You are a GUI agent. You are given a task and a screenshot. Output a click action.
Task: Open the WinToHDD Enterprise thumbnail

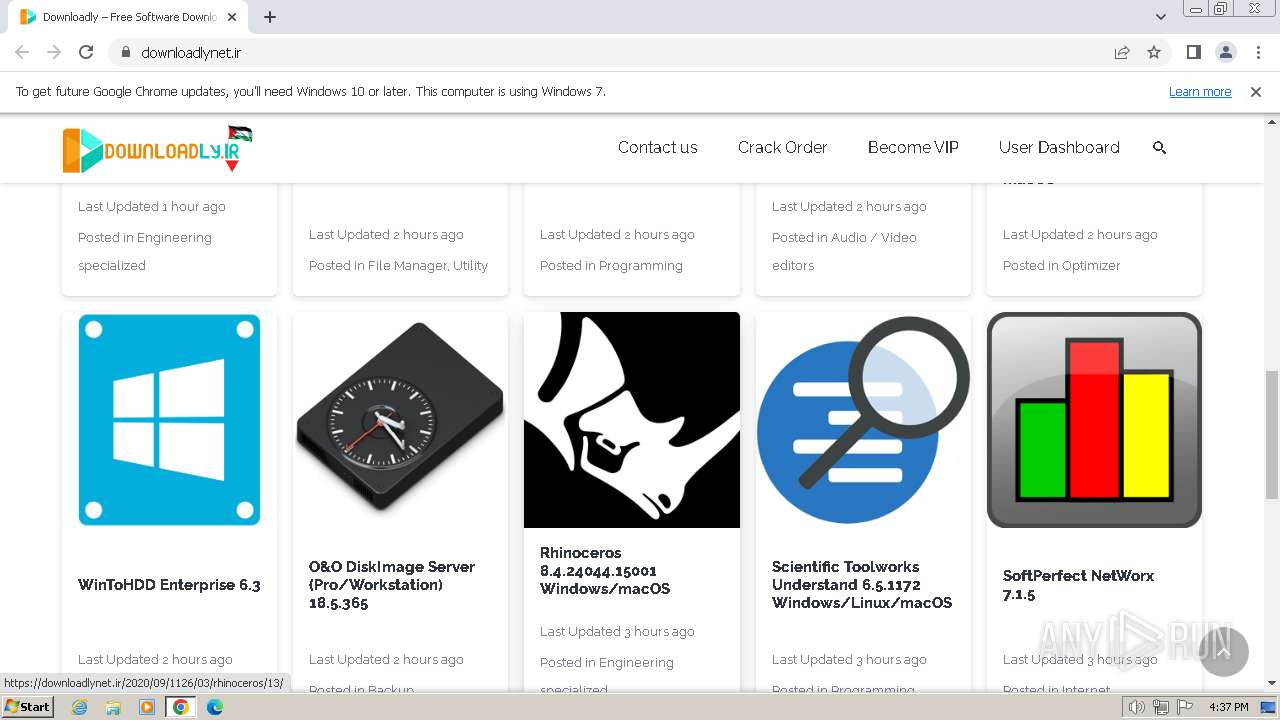(x=169, y=420)
